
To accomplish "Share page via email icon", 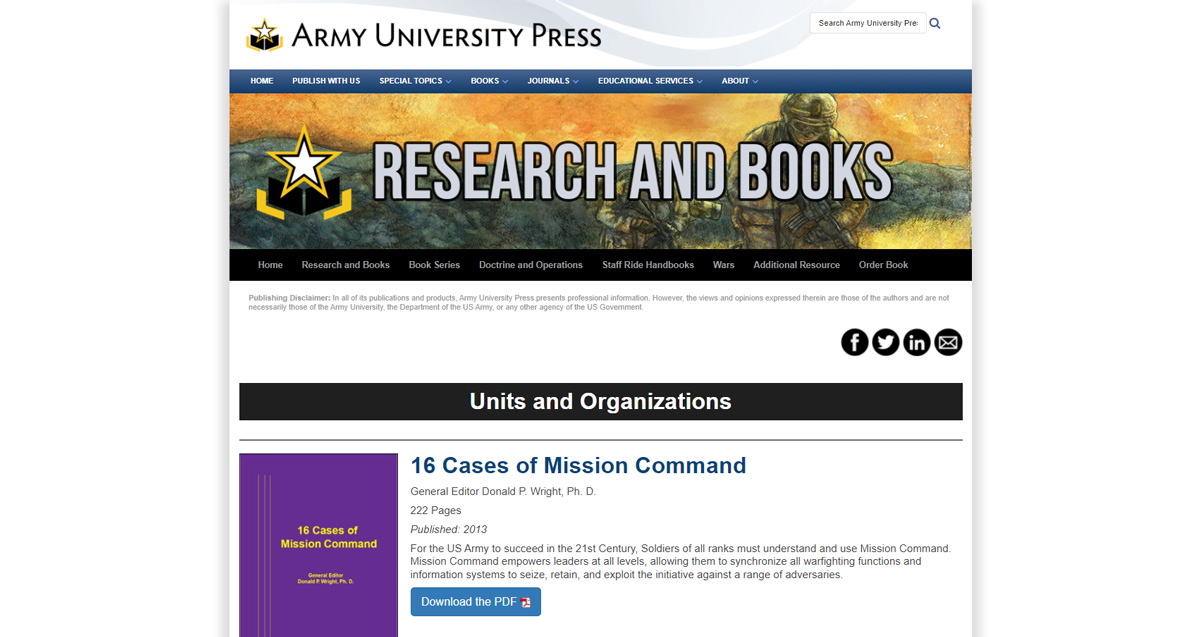I will point(948,342).
